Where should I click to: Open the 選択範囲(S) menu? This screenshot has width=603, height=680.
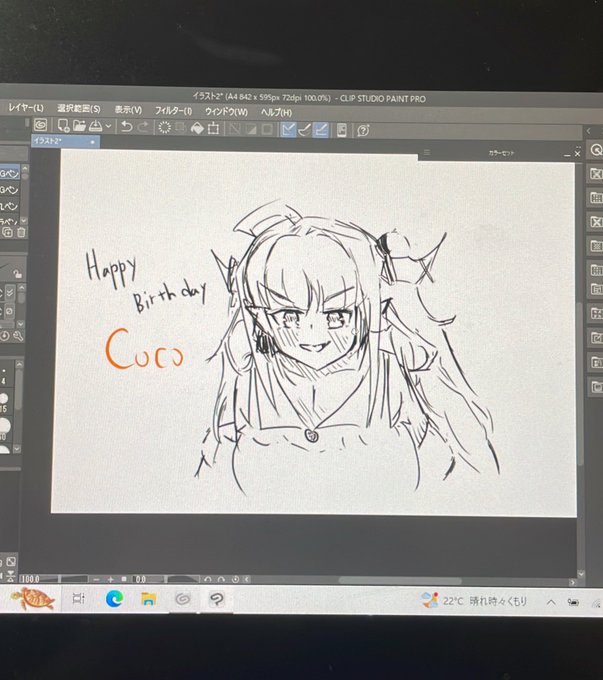tap(79, 109)
